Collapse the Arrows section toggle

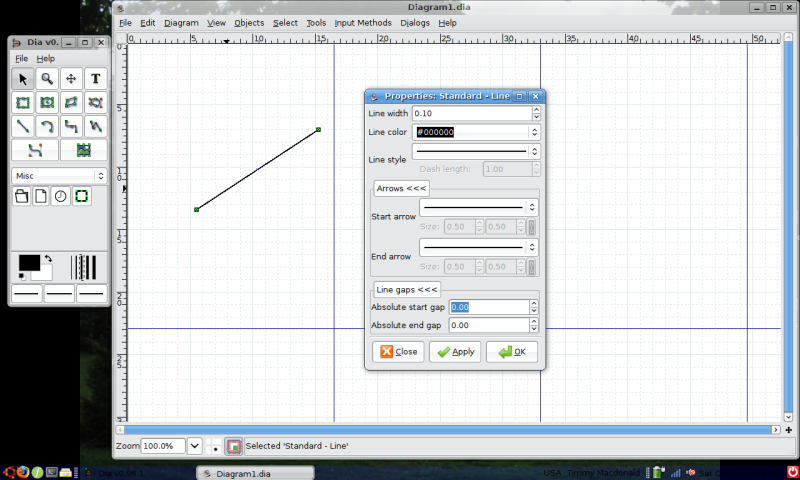[x=401, y=188]
